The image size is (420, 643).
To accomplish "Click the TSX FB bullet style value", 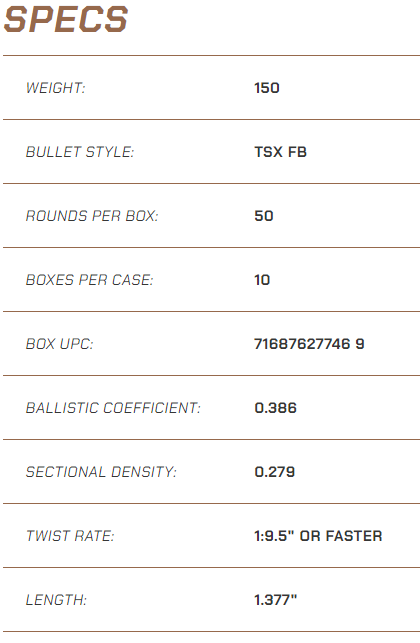I will 281,152.
